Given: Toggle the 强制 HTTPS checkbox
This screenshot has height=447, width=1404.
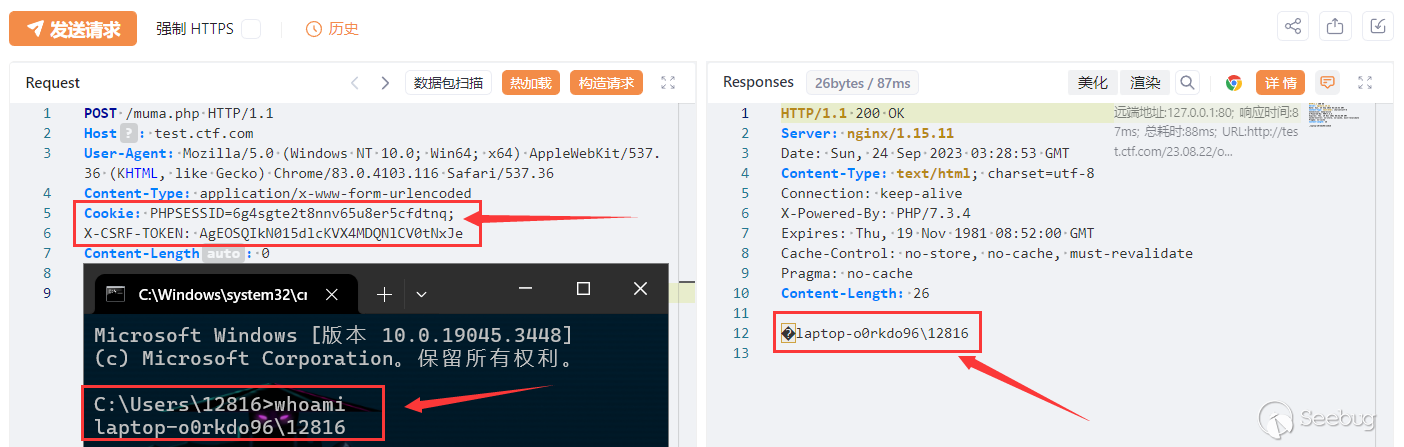Looking at the screenshot, I should [251, 29].
